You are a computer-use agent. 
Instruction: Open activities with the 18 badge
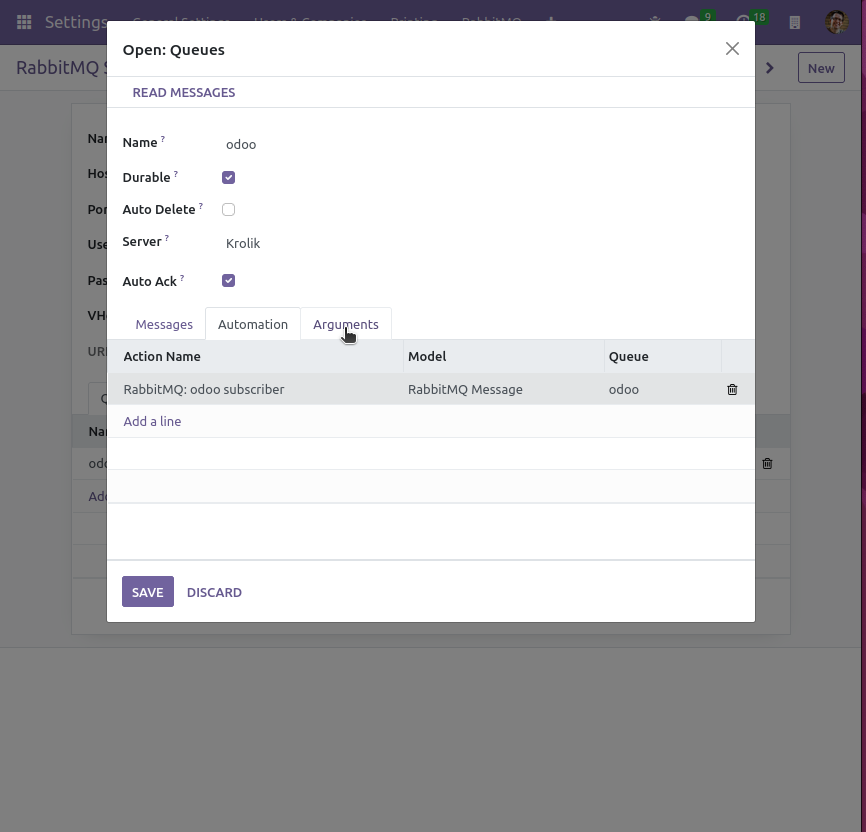(751, 20)
